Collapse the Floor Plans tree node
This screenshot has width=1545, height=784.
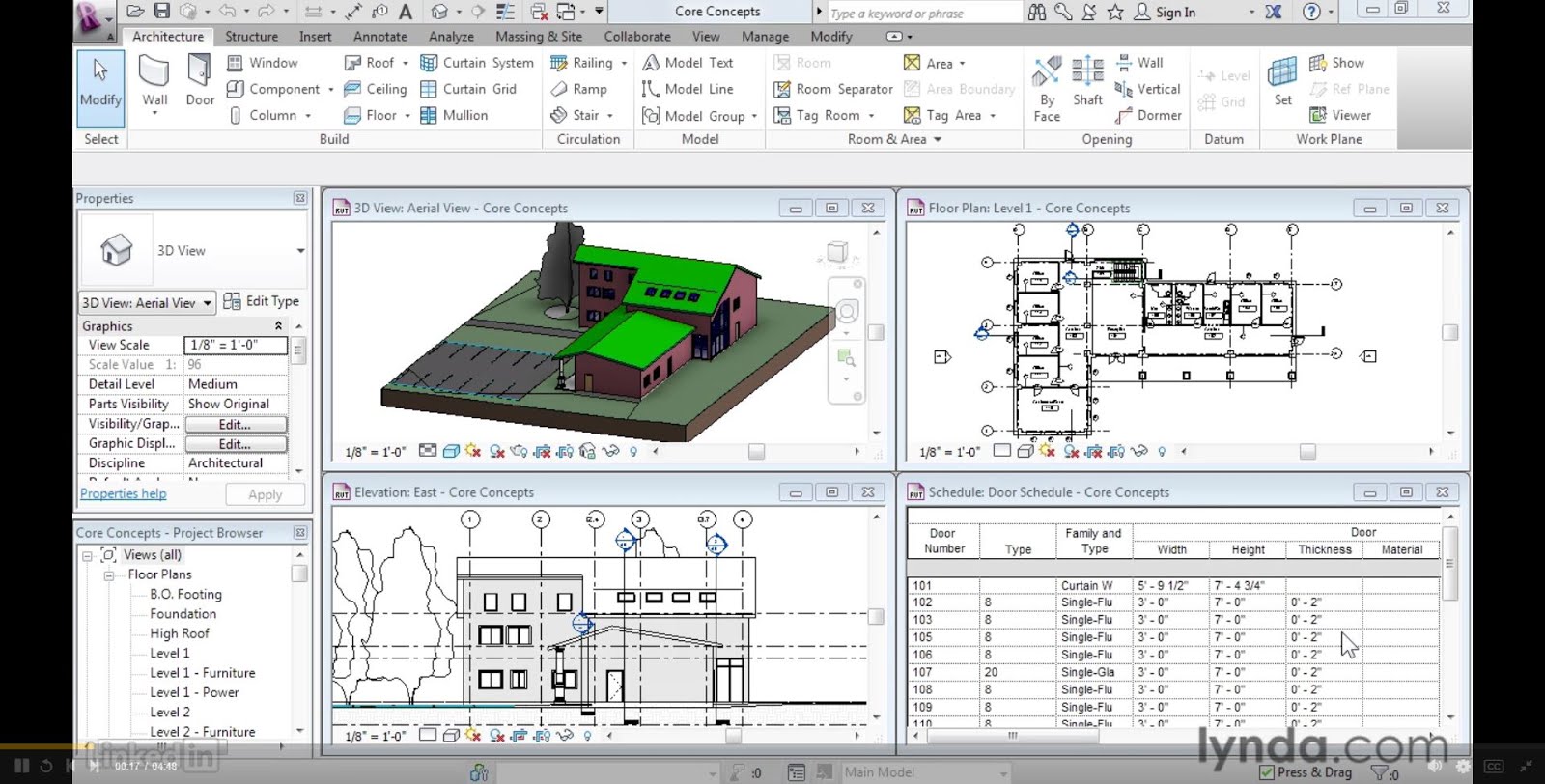pyautogui.click(x=109, y=575)
